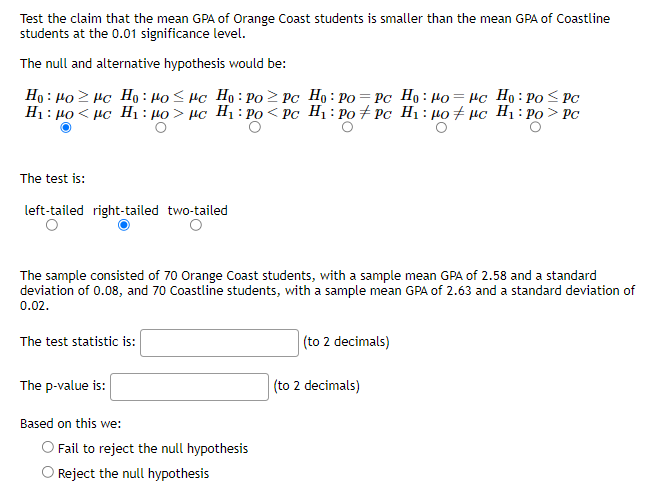Click the 'Reject the null hypothesis' label text
This screenshot has height=500, width=671.
point(134,473)
